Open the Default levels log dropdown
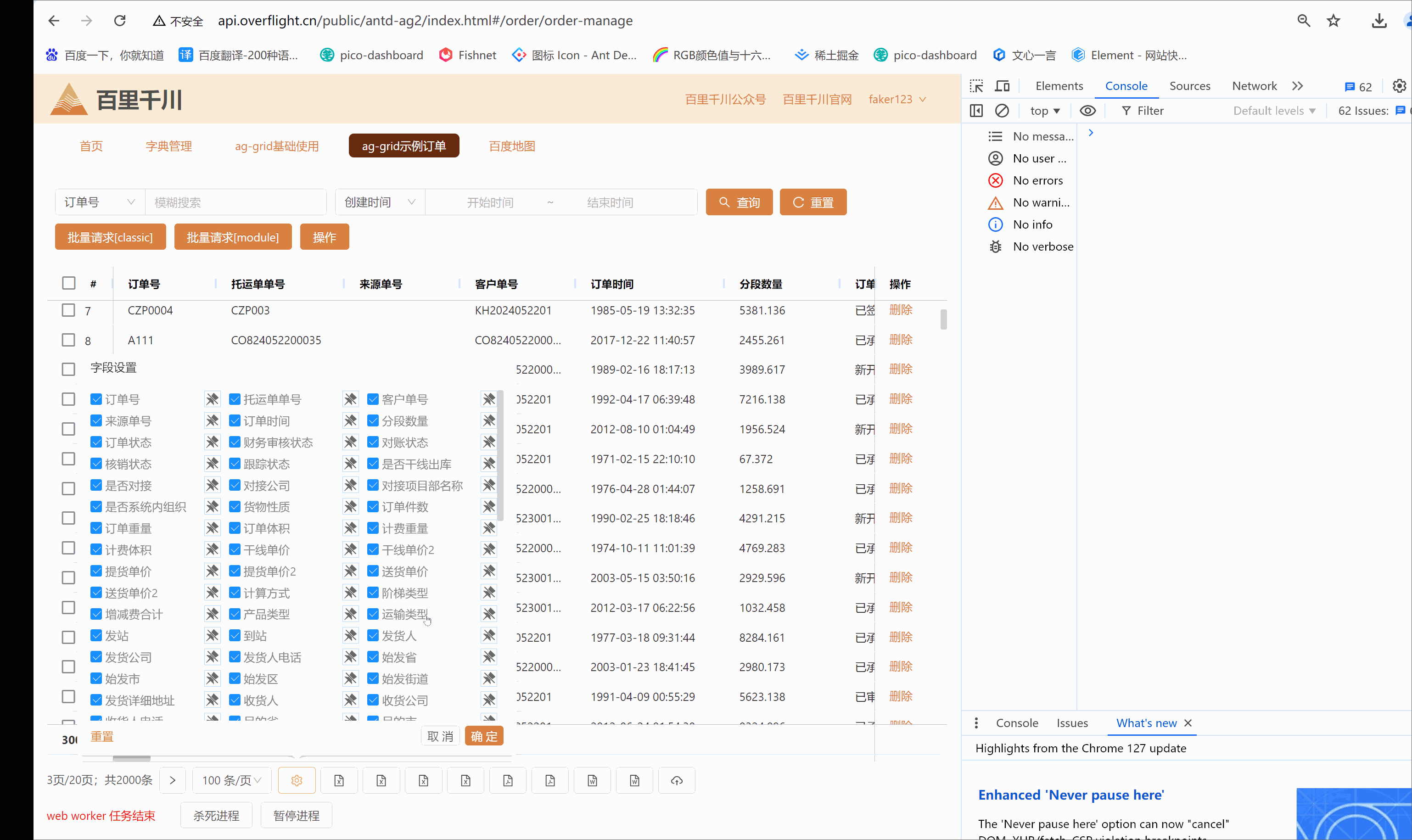Image resolution: width=1412 pixels, height=840 pixels. (x=1274, y=110)
